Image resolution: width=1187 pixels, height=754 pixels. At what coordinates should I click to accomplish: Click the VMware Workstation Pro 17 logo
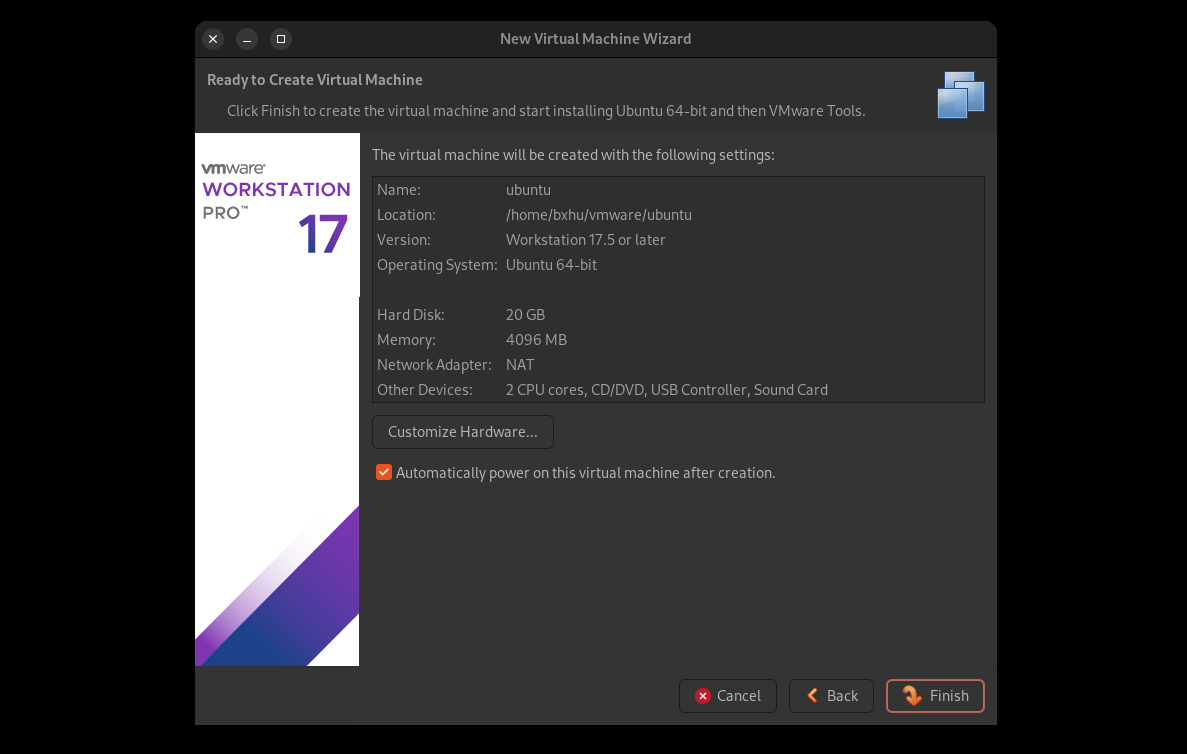click(276, 207)
